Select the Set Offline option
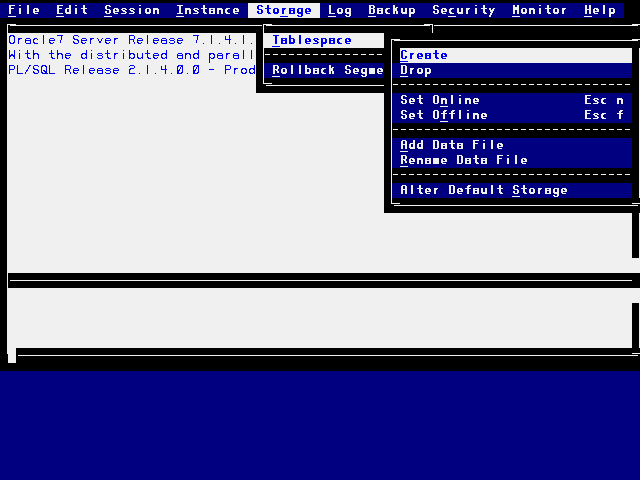 click(x=444, y=115)
